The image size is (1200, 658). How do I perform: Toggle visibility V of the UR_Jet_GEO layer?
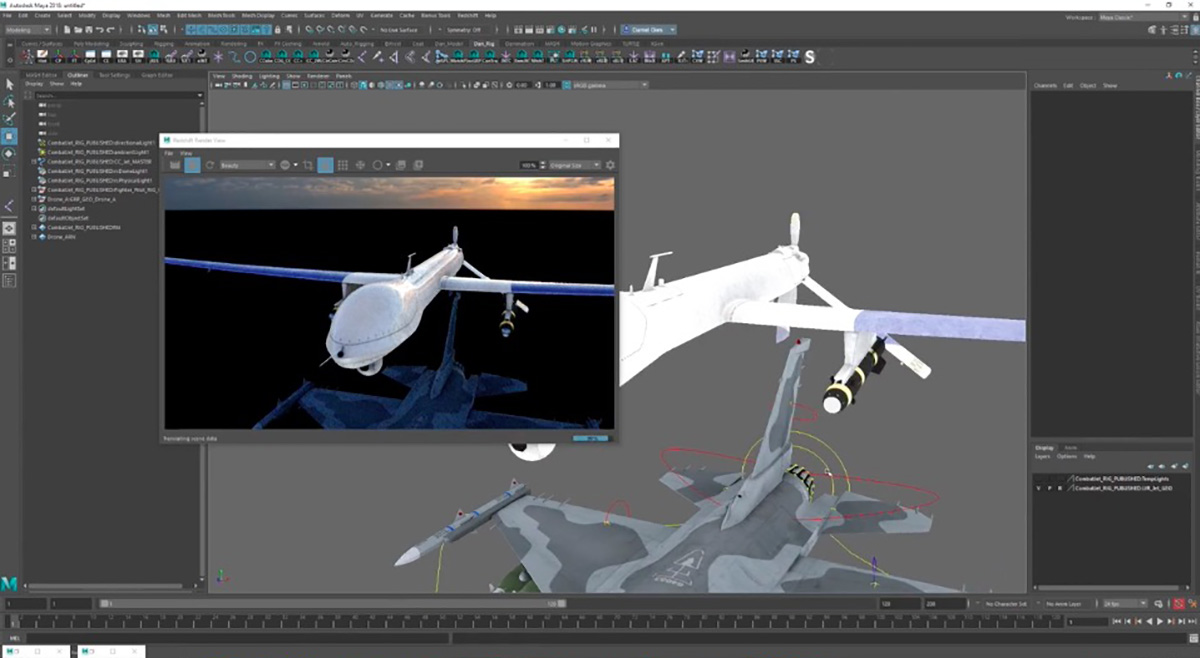click(1039, 488)
